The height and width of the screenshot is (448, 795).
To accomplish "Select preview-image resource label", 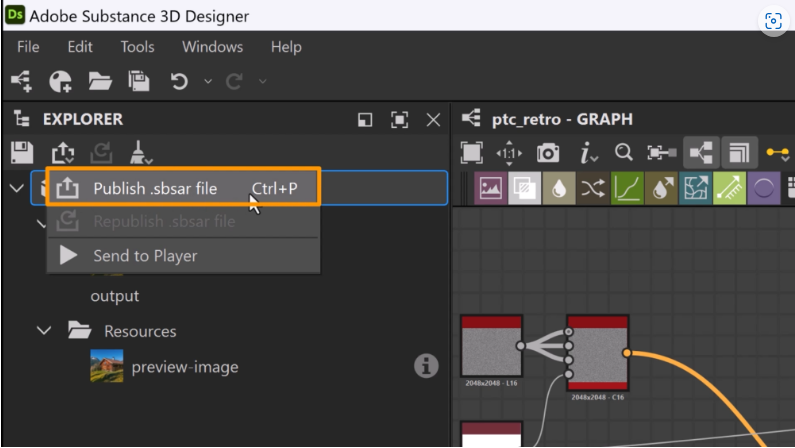I will coord(185,366).
